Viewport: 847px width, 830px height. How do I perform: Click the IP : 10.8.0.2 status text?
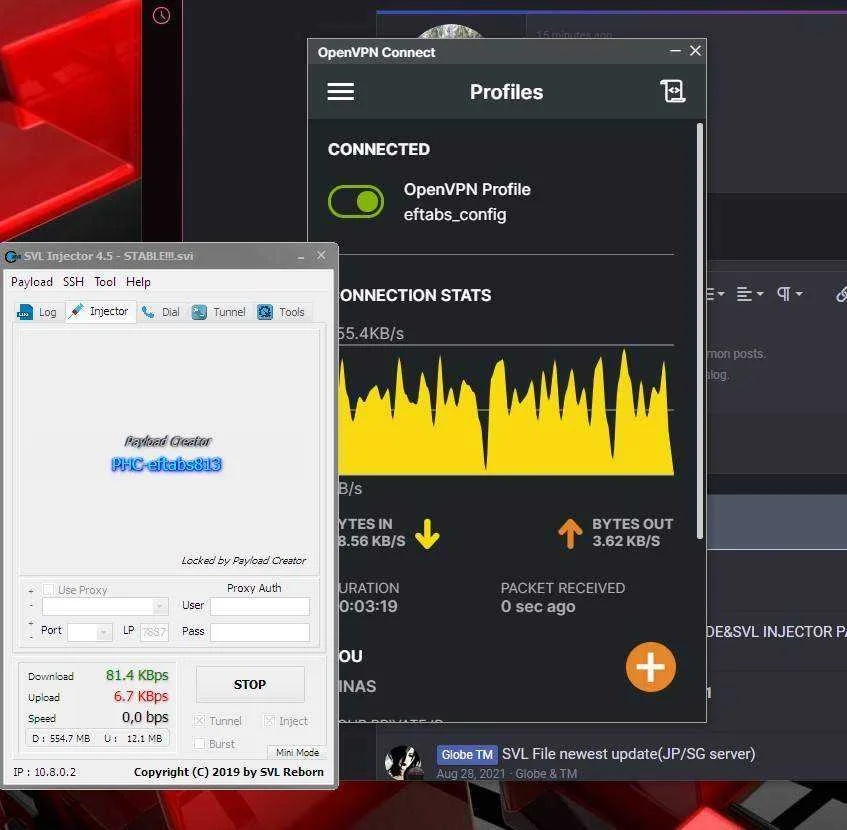click(44, 772)
